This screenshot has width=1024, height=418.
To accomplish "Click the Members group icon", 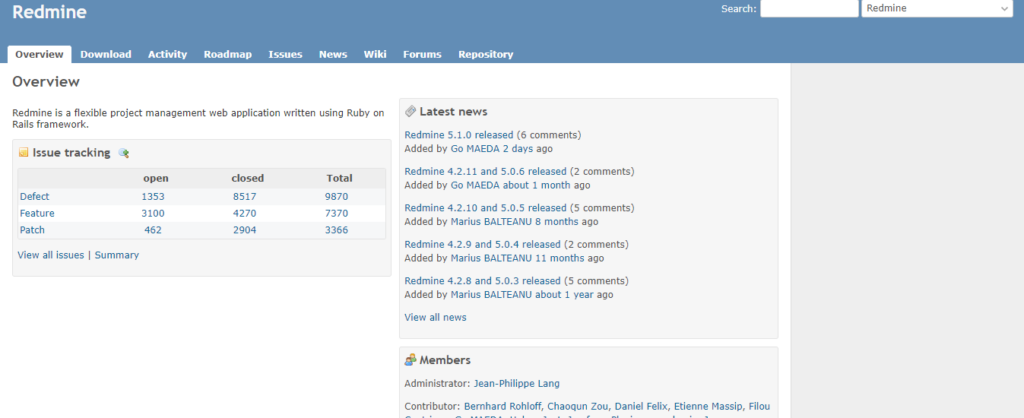I will (x=410, y=360).
